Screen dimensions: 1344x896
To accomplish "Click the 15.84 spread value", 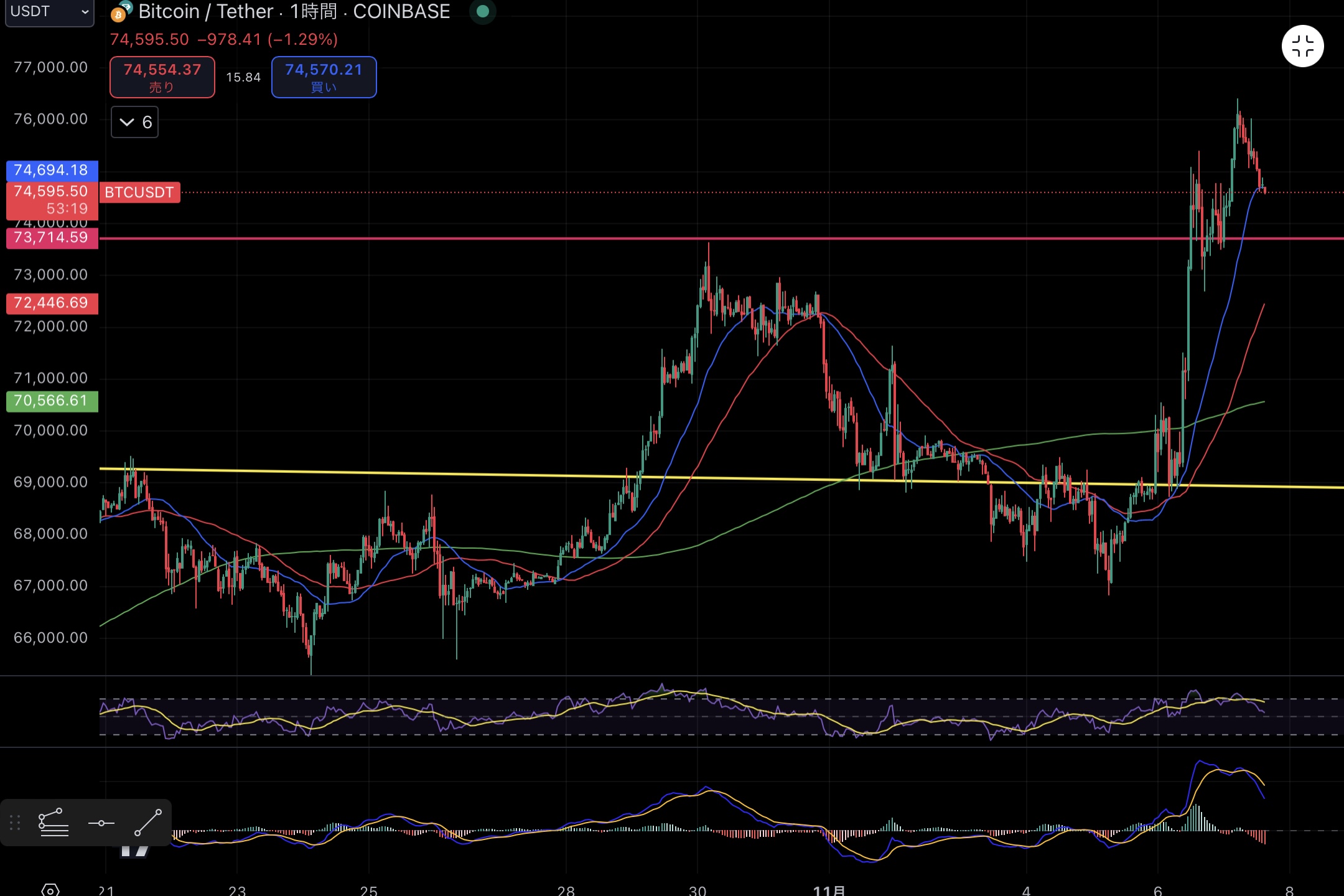I will pos(243,77).
